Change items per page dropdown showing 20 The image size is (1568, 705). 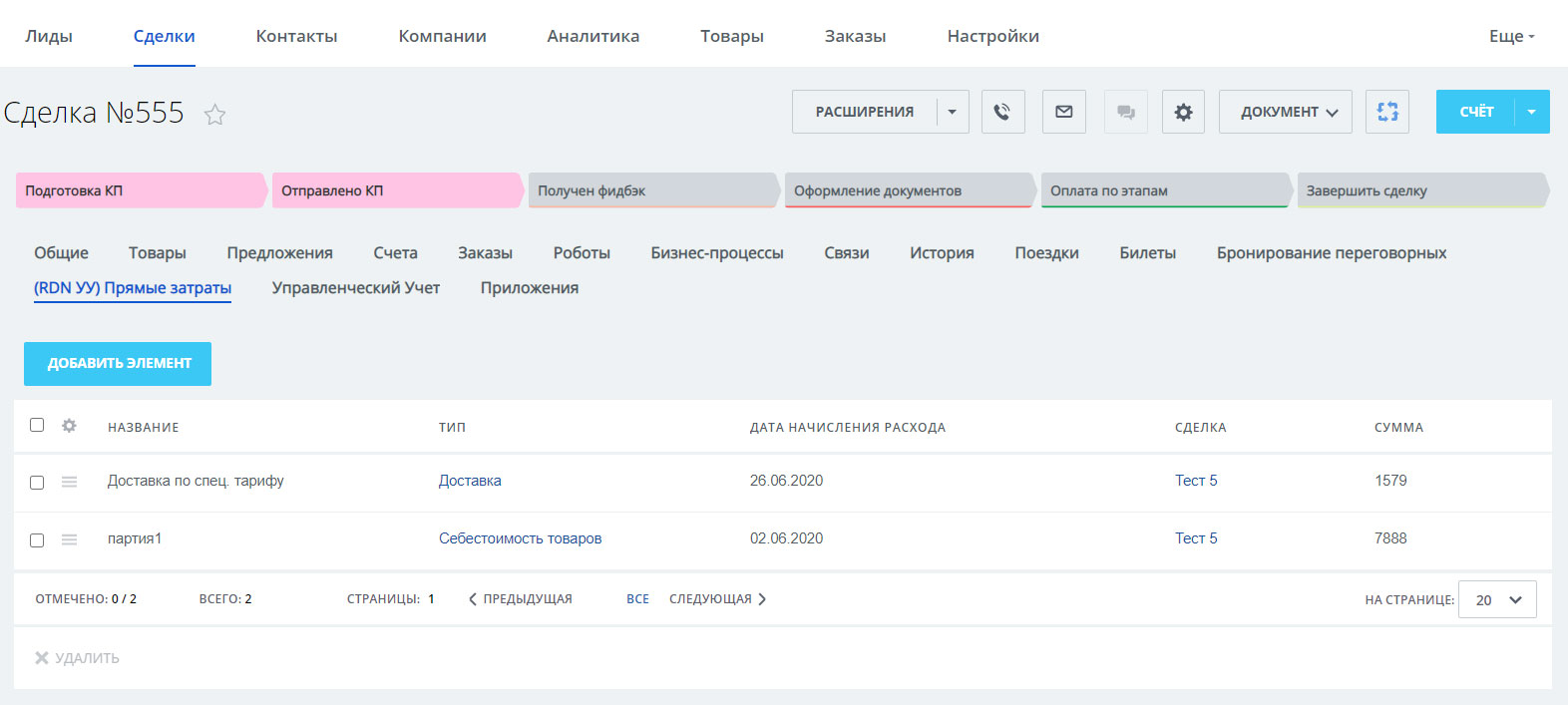1496,599
